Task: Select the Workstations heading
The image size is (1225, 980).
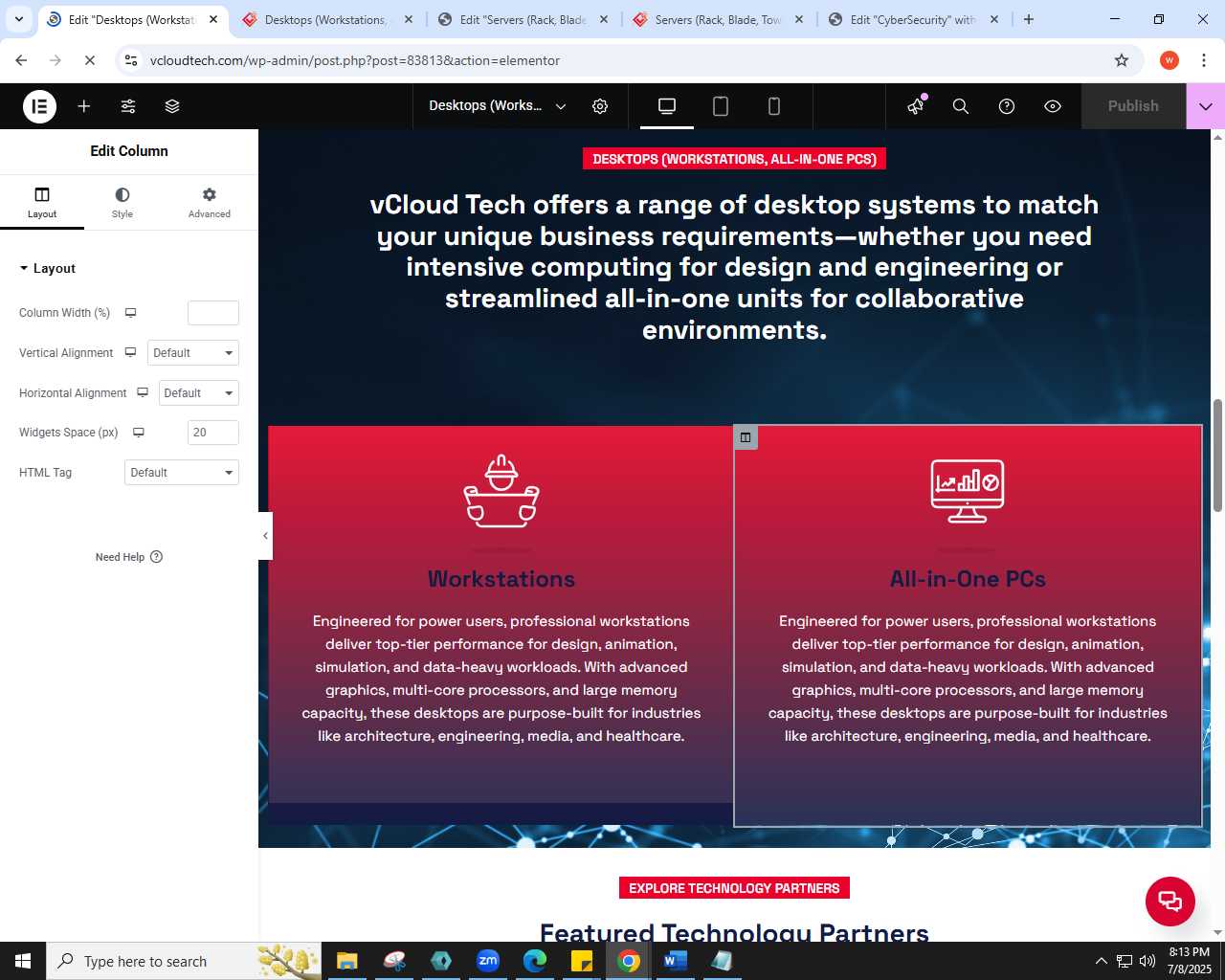Action: click(x=501, y=579)
